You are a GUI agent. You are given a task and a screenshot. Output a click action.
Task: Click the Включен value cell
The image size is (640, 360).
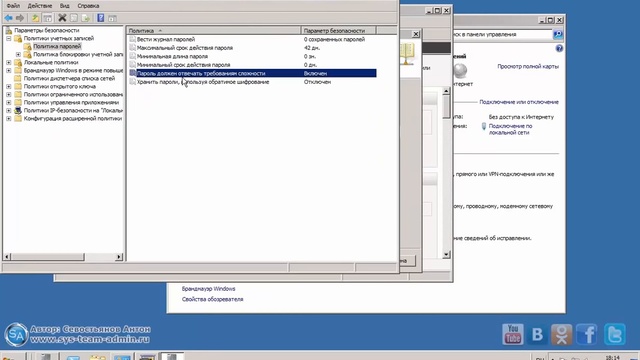click(x=315, y=73)
